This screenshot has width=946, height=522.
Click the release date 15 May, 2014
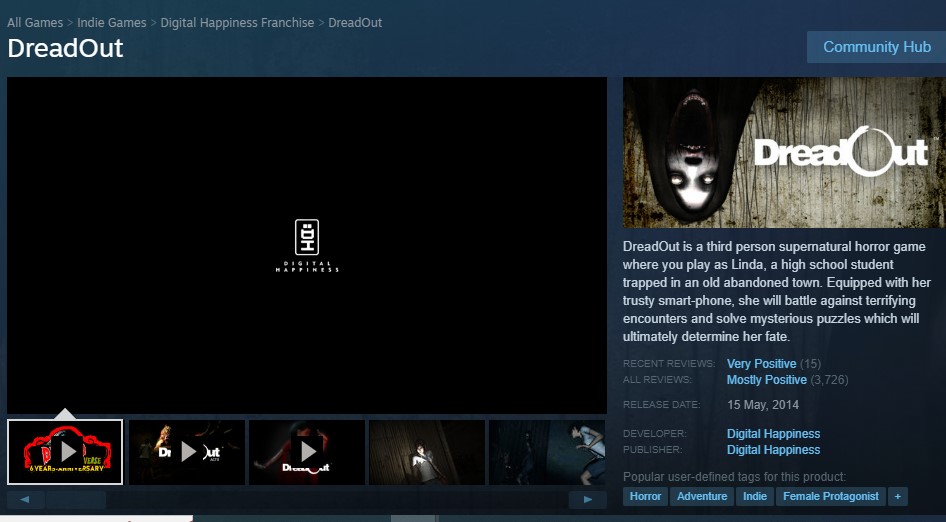pyautogui.click(x=763, y=404)
